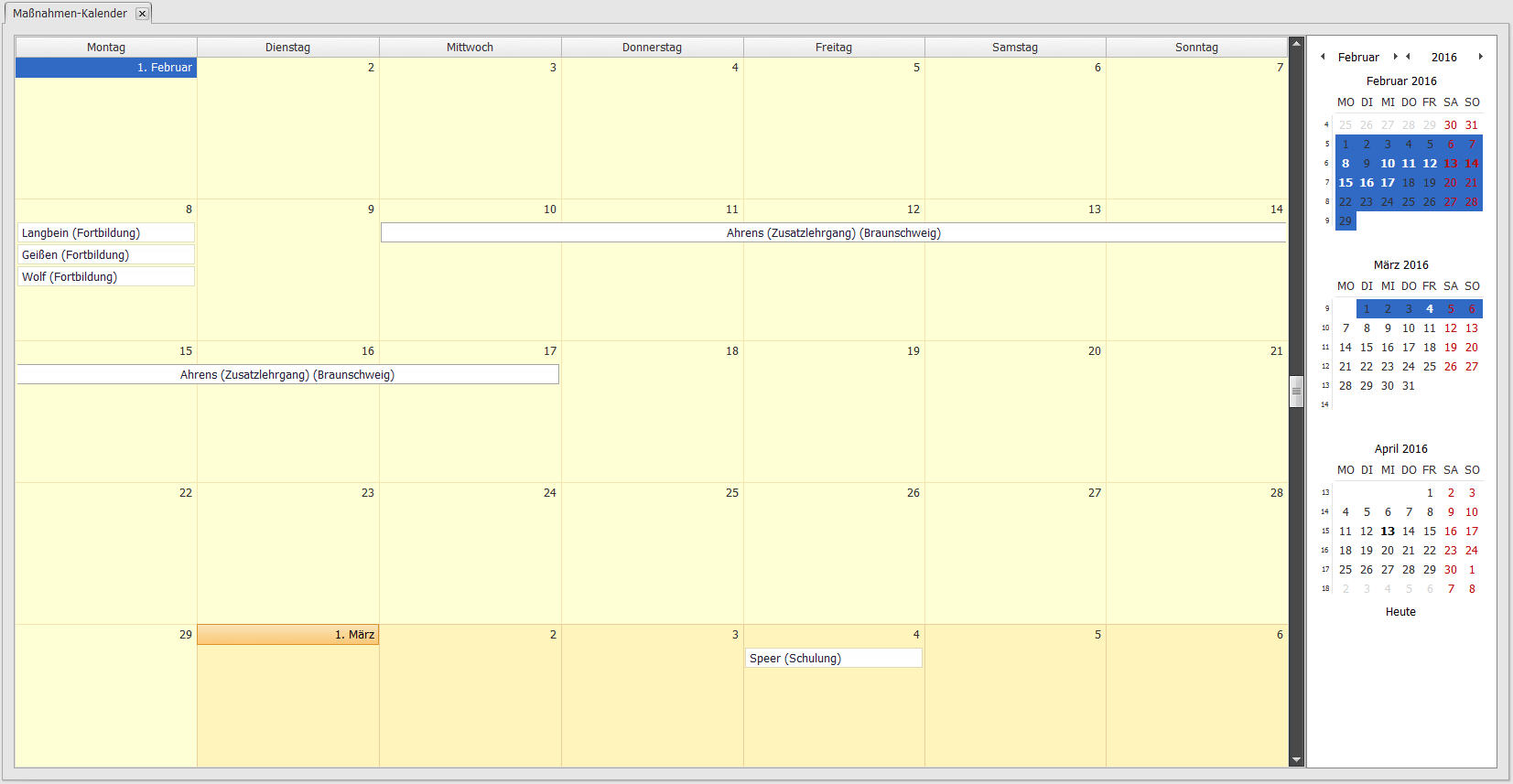Open the Geißen (Fortbildung) event

tap(106, 255)
